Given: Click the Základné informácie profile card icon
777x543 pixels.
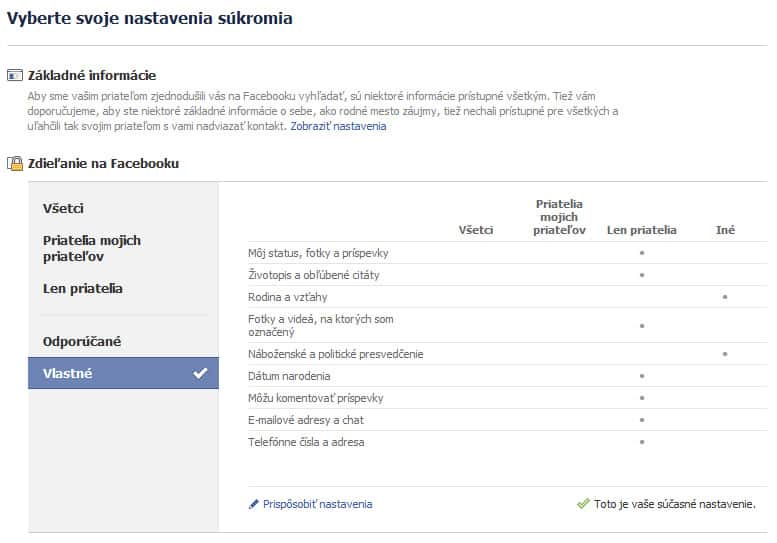Looking at the screenshot, I should pos(15,75).
